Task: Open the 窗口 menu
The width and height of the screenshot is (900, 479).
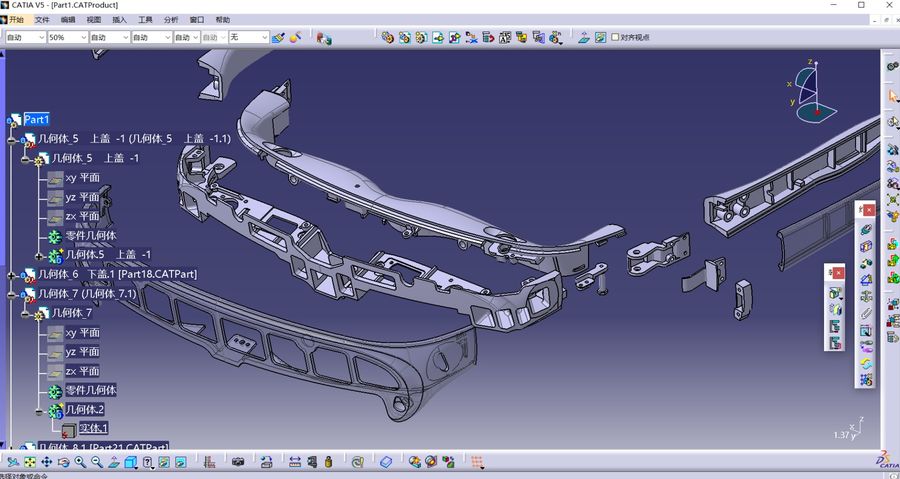Action: coord(197,20)
